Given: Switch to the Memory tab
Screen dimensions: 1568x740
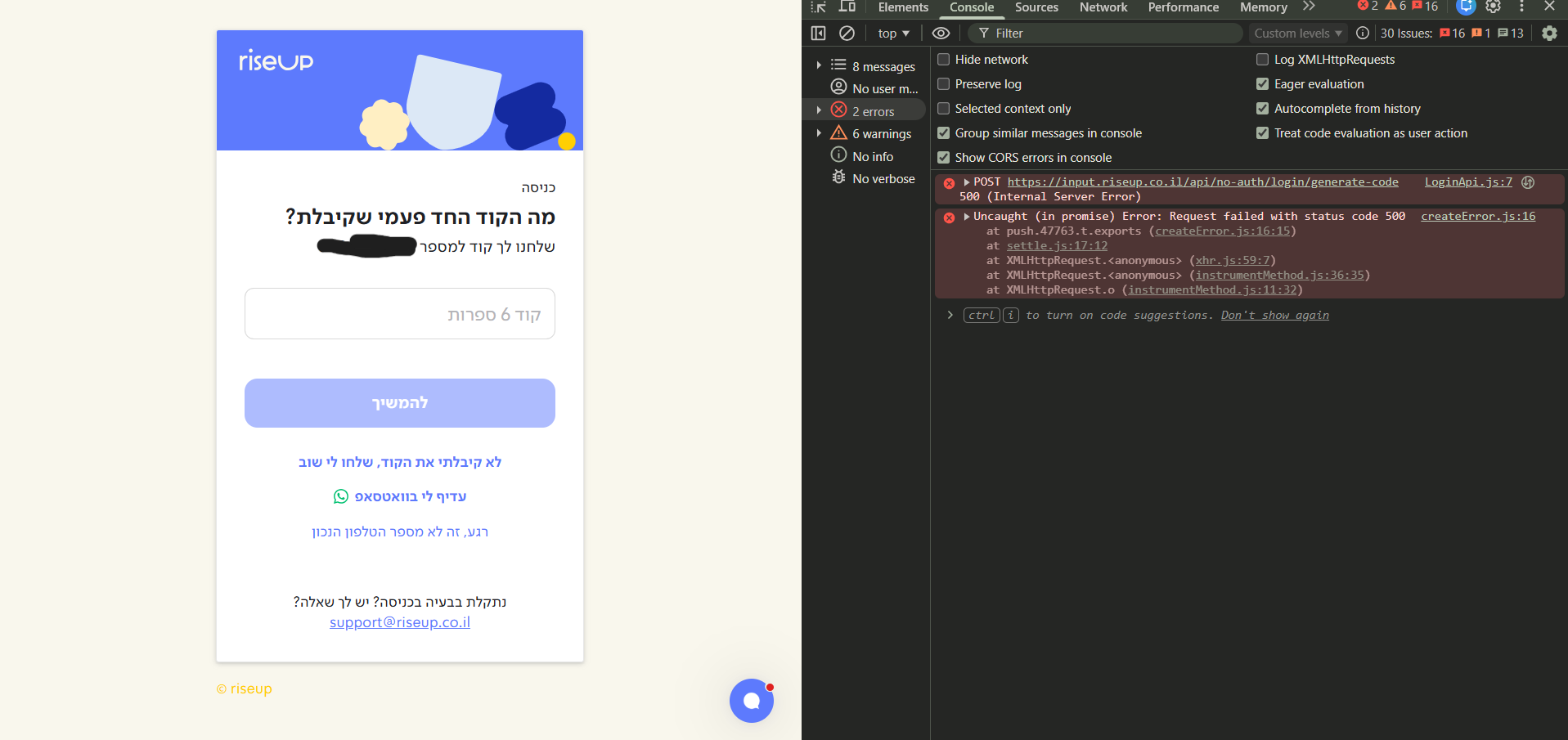Looking at the screenshot, I should (1263, 7).
